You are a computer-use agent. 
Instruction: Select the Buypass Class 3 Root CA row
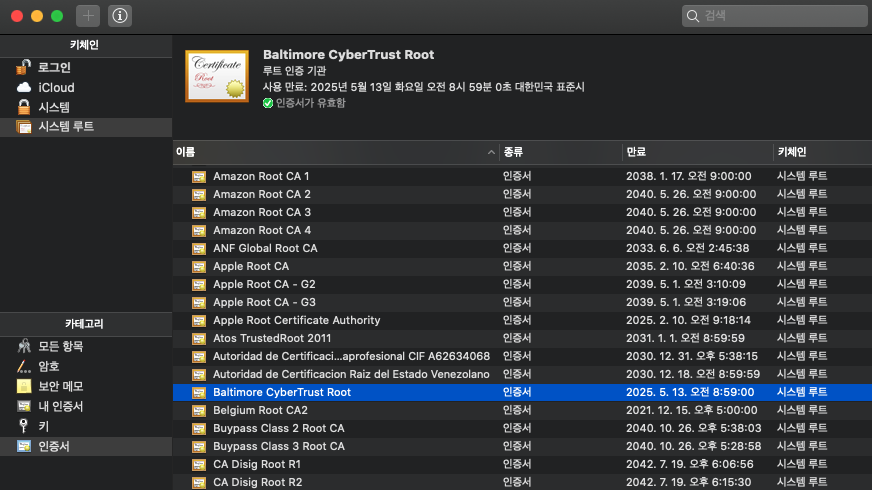click(x=522, y=446)
